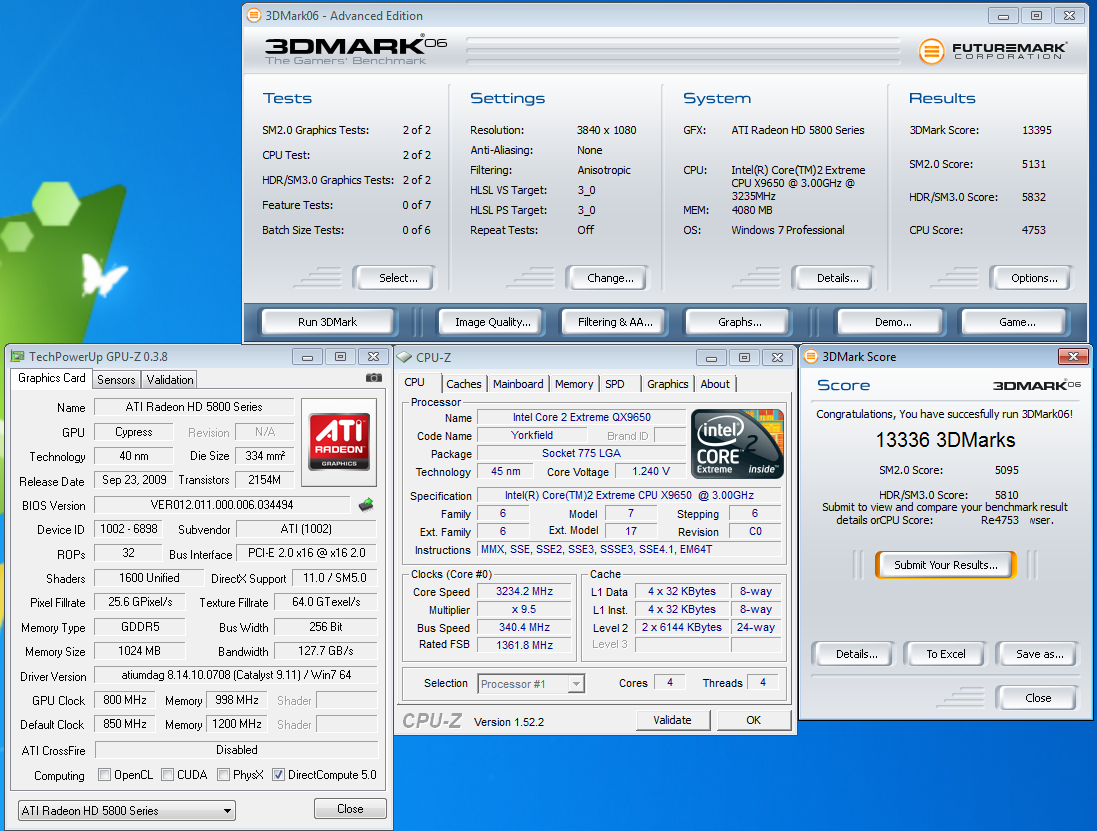Open the ATI Radeon HD 5800 Series dropdown
This screenshot has width=1097, height=831.
pyautogui.click(x=127, y=811)
